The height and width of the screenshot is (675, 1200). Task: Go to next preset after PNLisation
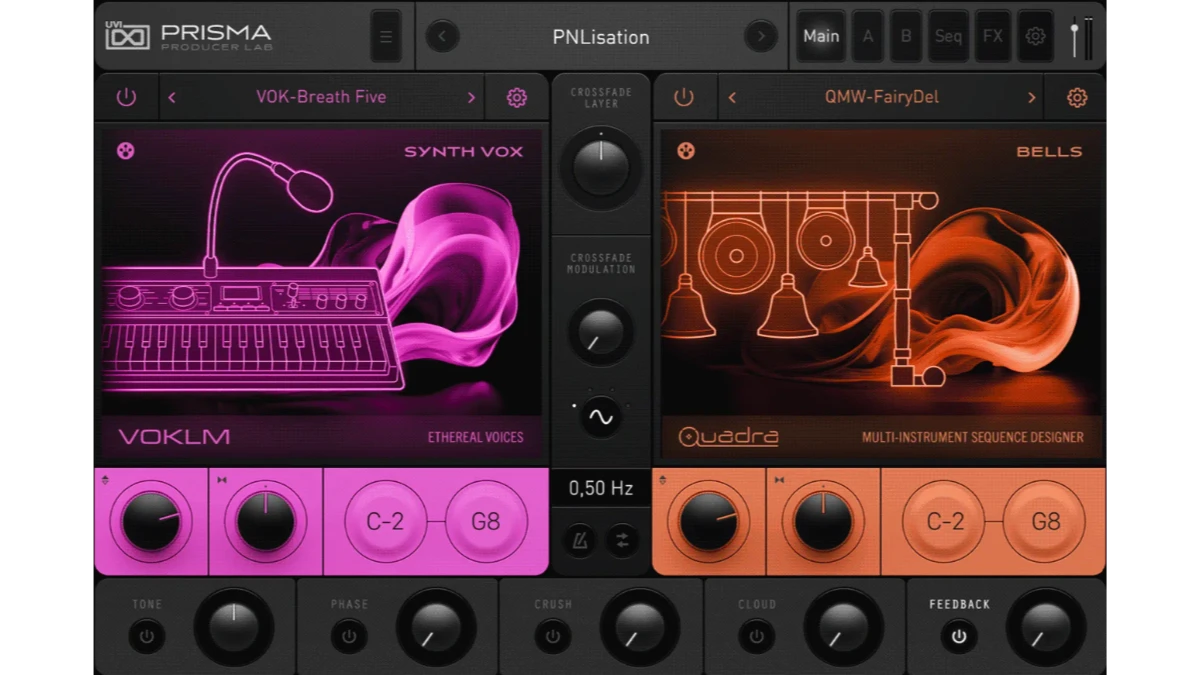[760, 37]
